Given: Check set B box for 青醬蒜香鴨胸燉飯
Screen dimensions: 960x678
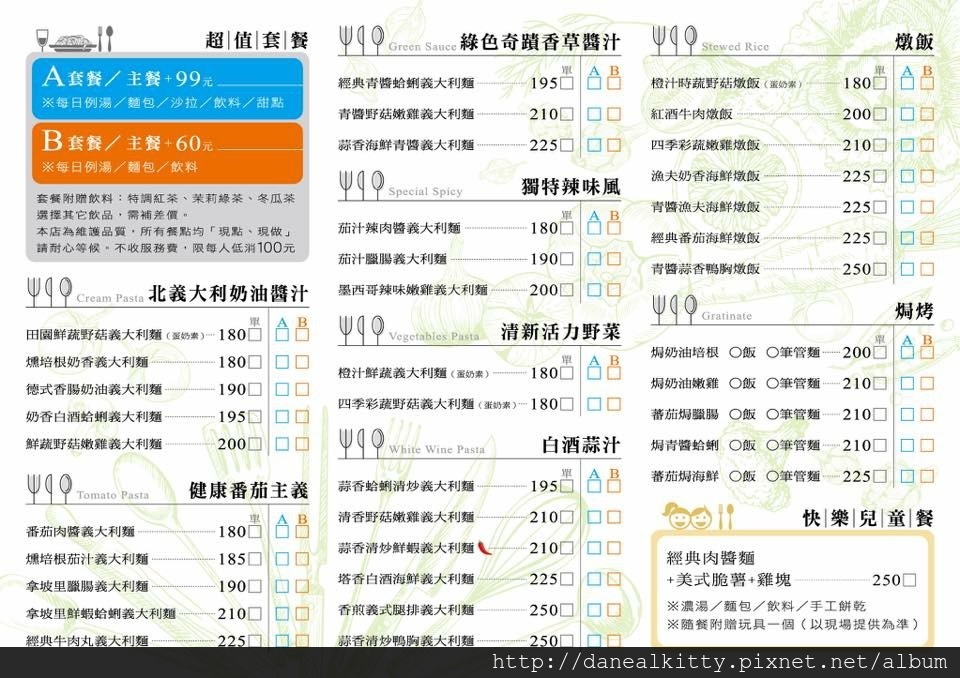Looking at the screenshot, I should pos(927,269).
